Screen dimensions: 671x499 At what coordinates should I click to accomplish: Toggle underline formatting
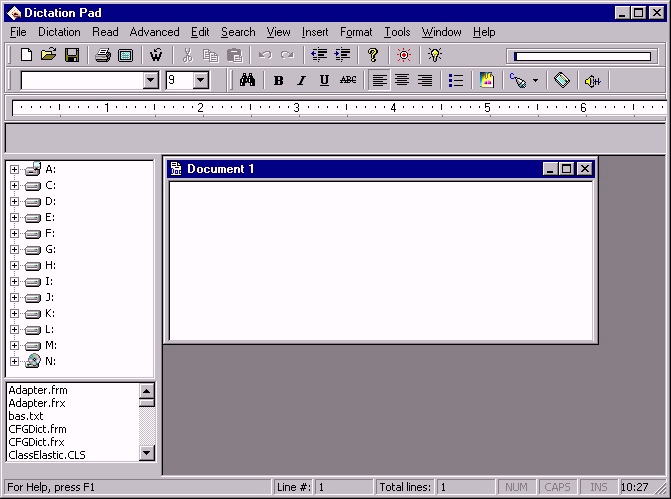[x=324, y=80]
